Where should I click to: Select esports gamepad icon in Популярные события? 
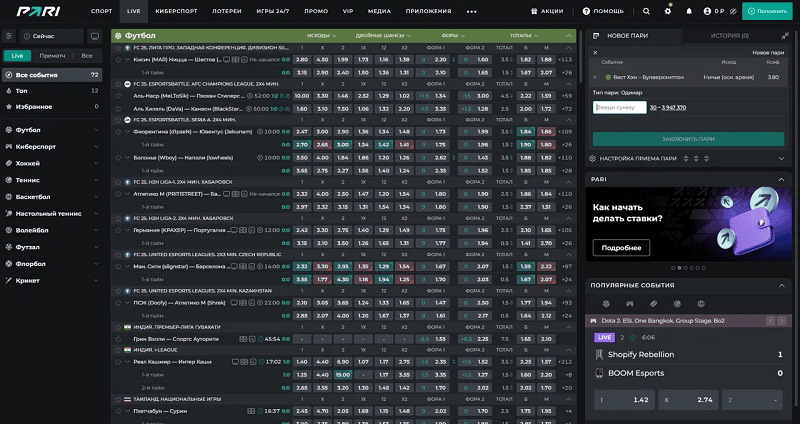pyautogui.click(x=630, y=304)
